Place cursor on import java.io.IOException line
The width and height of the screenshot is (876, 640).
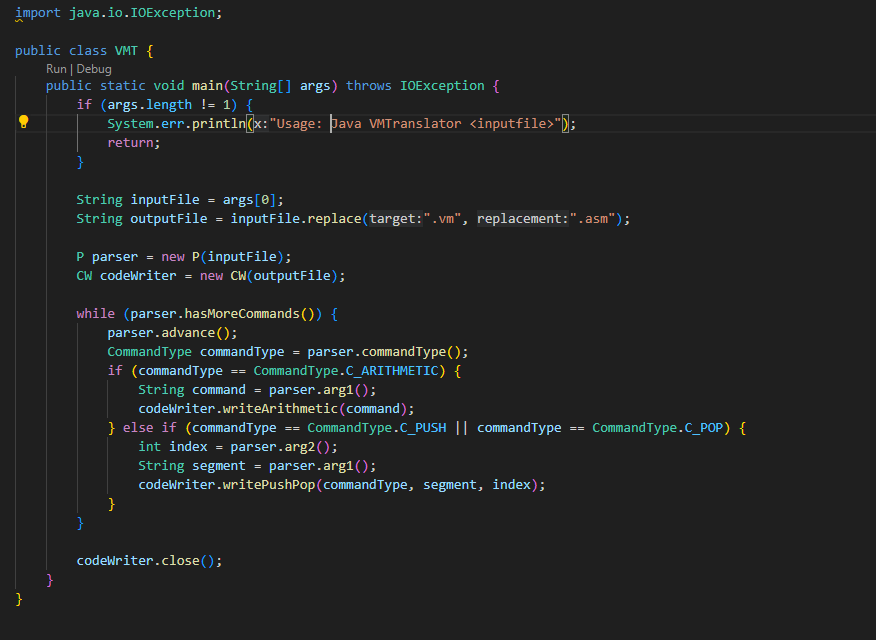pos(120,12)
